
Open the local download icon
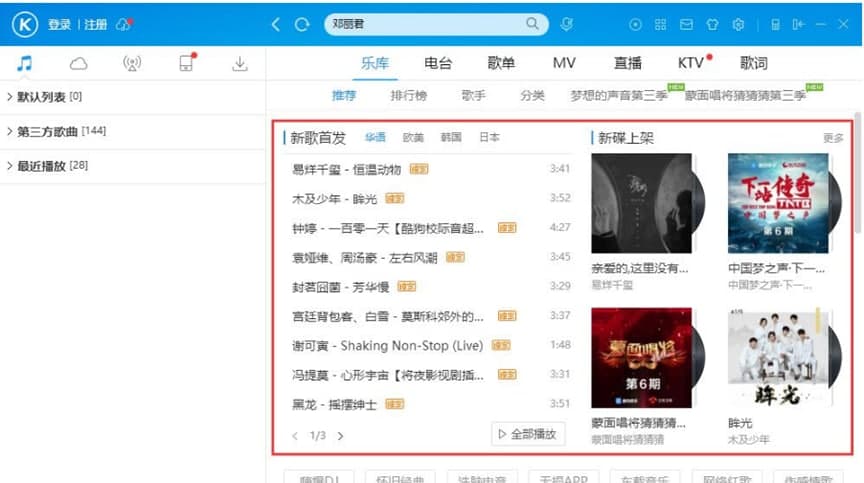[x=240, y=64]
